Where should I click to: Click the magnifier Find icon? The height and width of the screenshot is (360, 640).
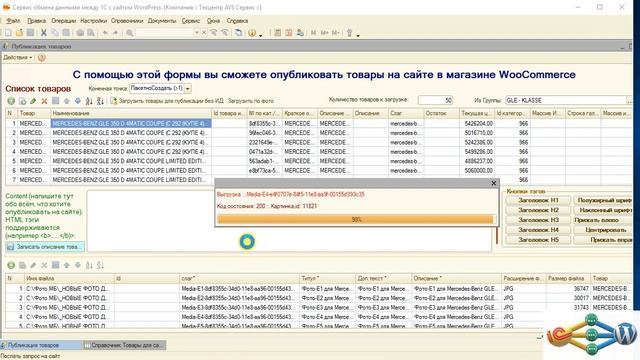(130, 33)
